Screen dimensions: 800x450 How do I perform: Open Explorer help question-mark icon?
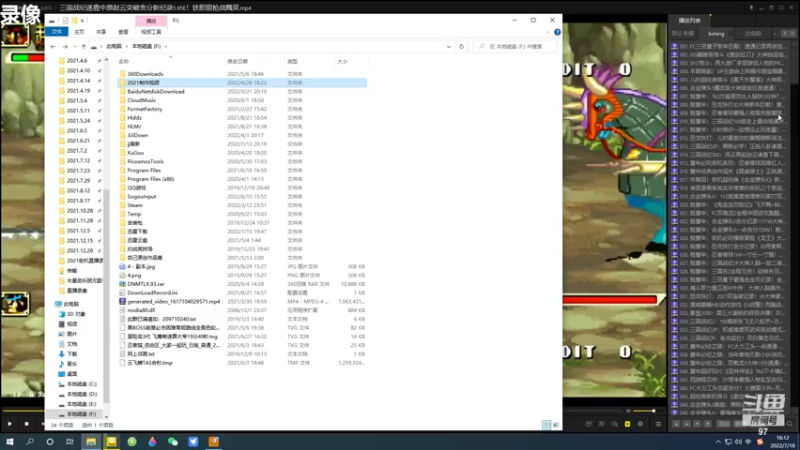tap(557, 32)
